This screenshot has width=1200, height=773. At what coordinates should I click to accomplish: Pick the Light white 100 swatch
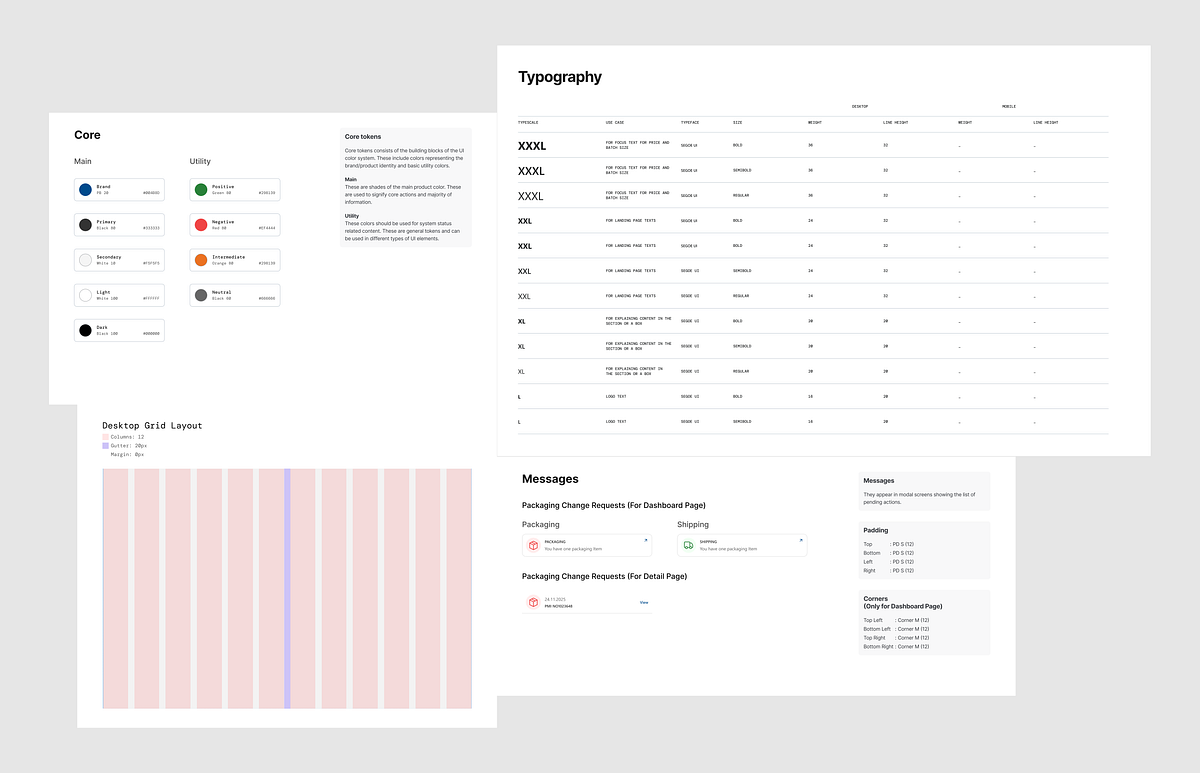(x=85, y=295)
